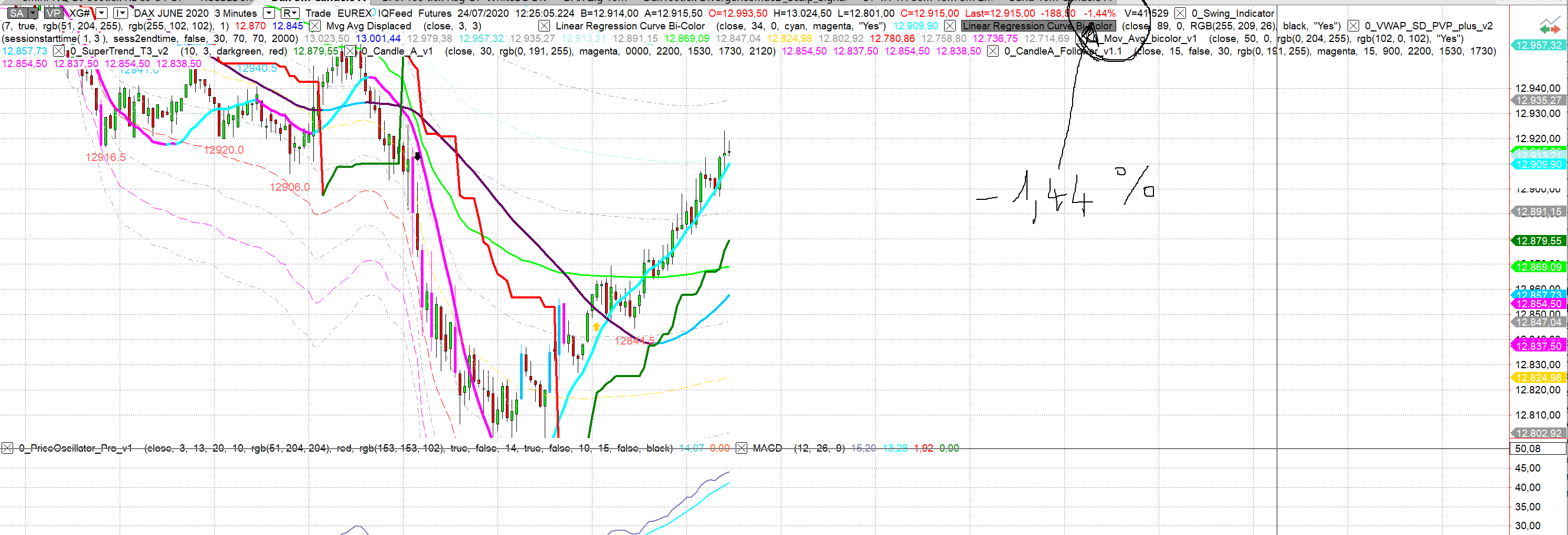Select highlighted Linear Regression Curve Bi-Color label
The image size is (1568, 535).
coord(1039,26)
